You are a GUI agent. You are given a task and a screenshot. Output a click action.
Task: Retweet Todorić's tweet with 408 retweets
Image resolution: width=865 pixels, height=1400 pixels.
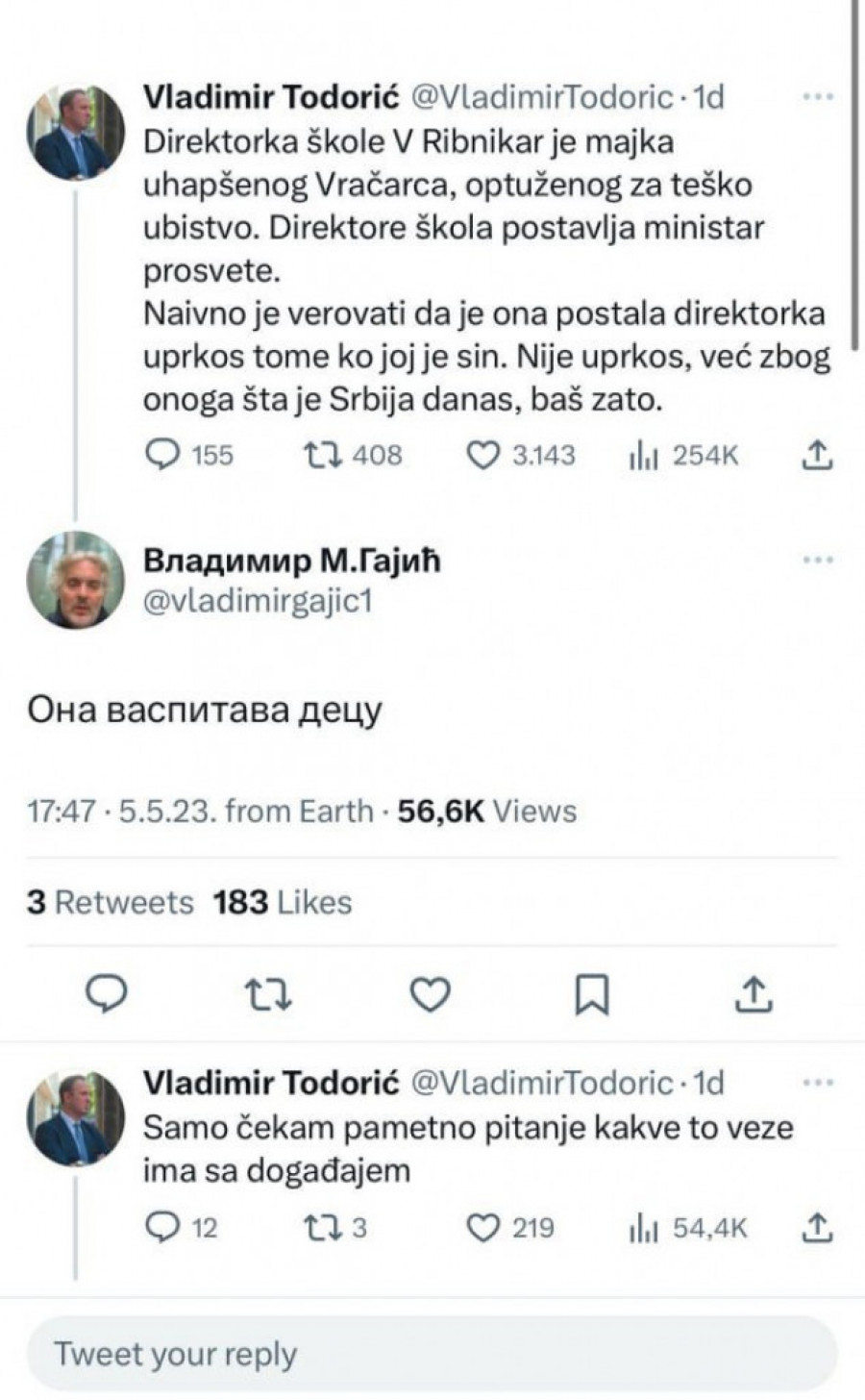tap(317, 455)
